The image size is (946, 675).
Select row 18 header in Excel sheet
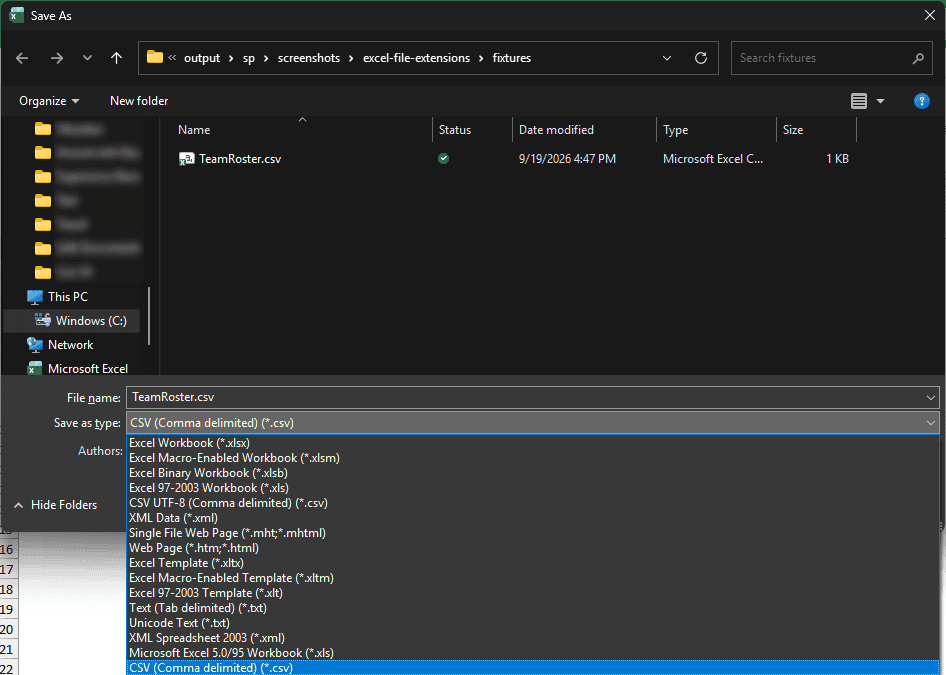pos(7,589)
